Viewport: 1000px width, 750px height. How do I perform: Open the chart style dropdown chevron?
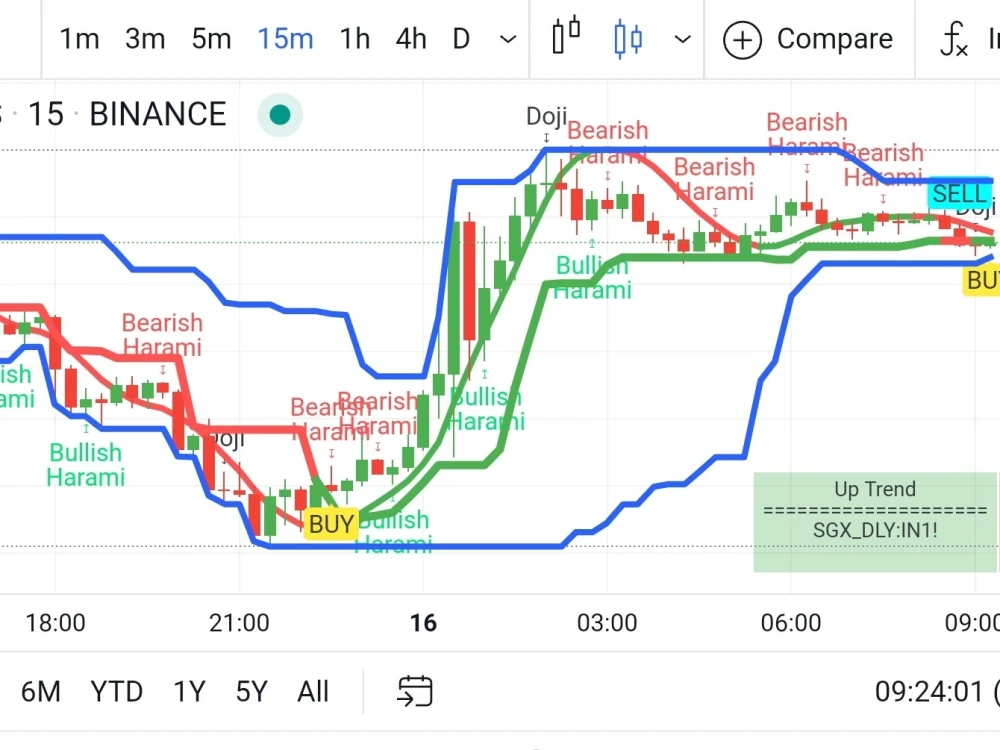pos(682,40)
